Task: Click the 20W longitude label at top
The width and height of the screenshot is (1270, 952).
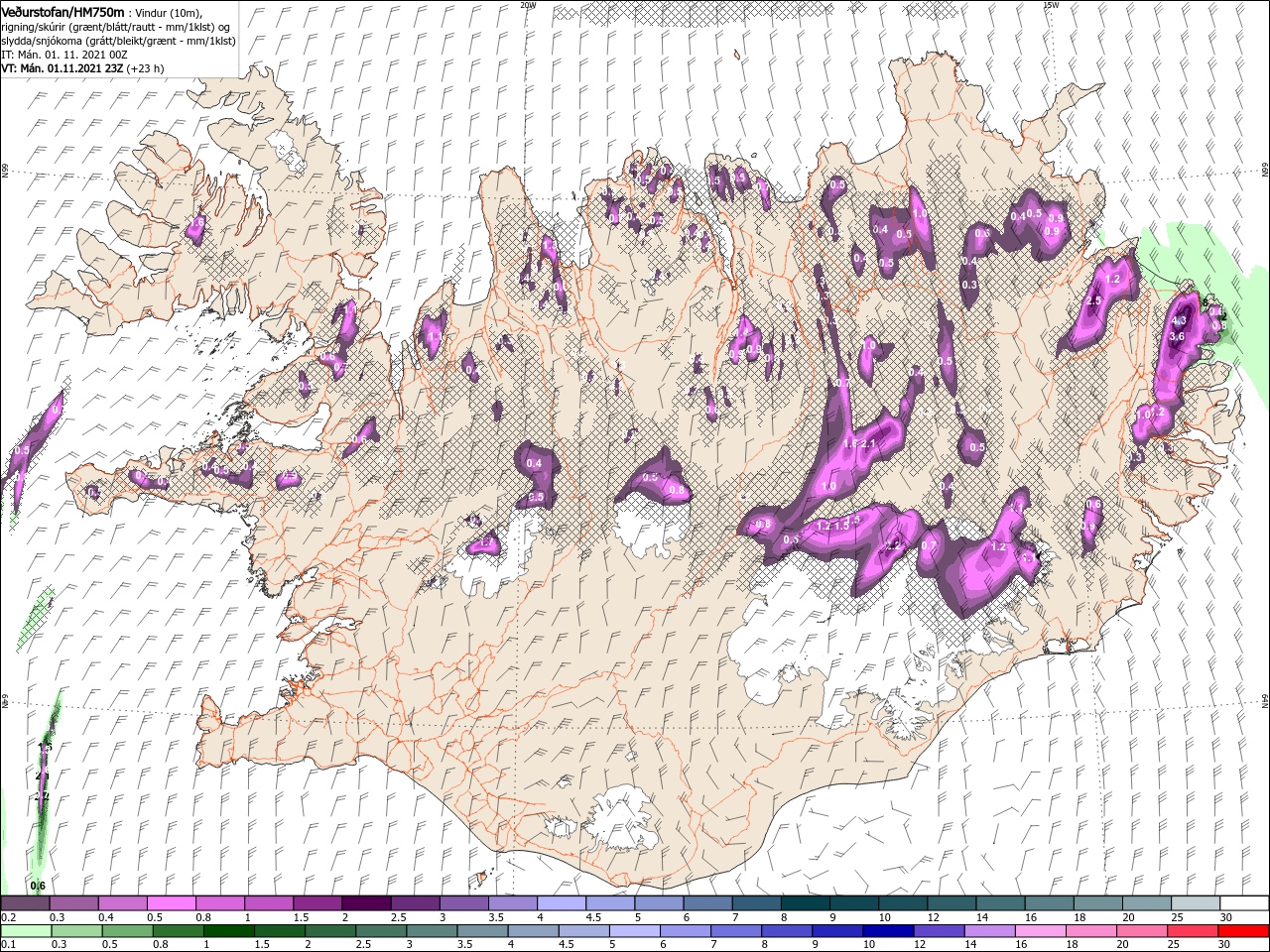Action: pyautogui.click(x=528, y=5)
